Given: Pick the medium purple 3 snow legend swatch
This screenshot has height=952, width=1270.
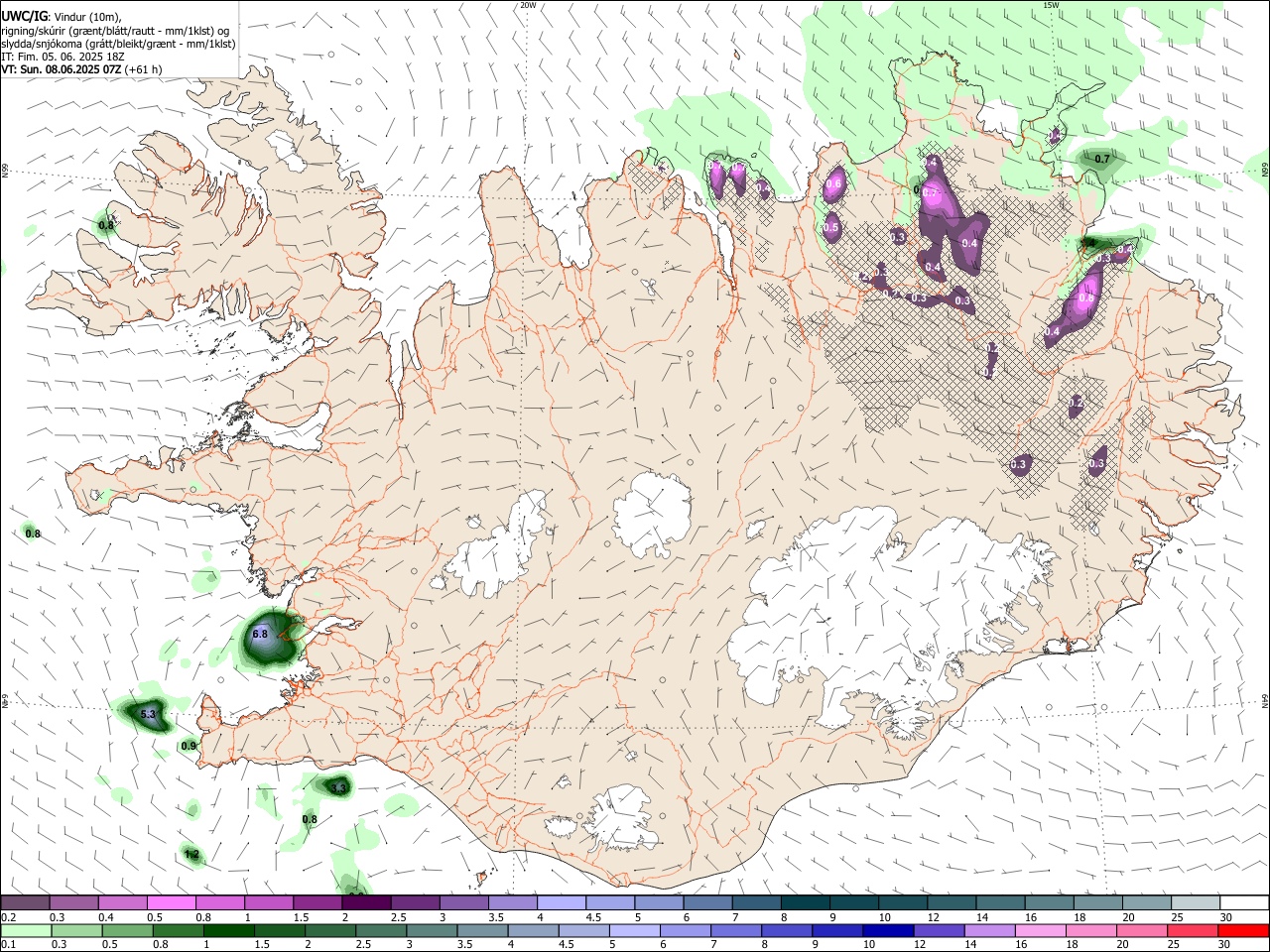Looking at the screenshot, I should pyautogui.click(x=464, y=903).
